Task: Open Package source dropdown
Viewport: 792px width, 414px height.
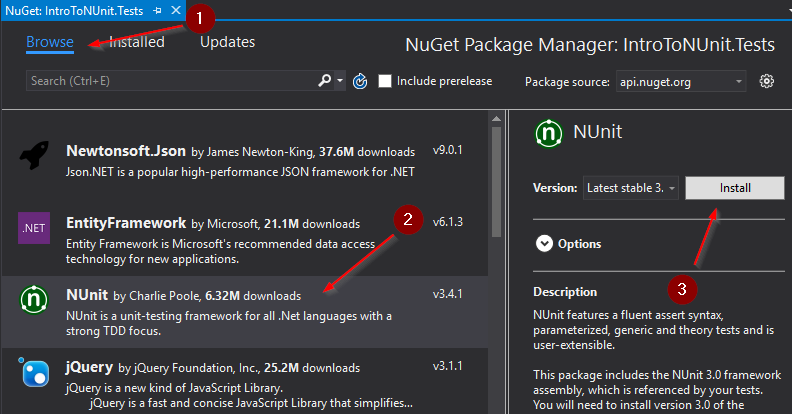Action: pos(681,81)
